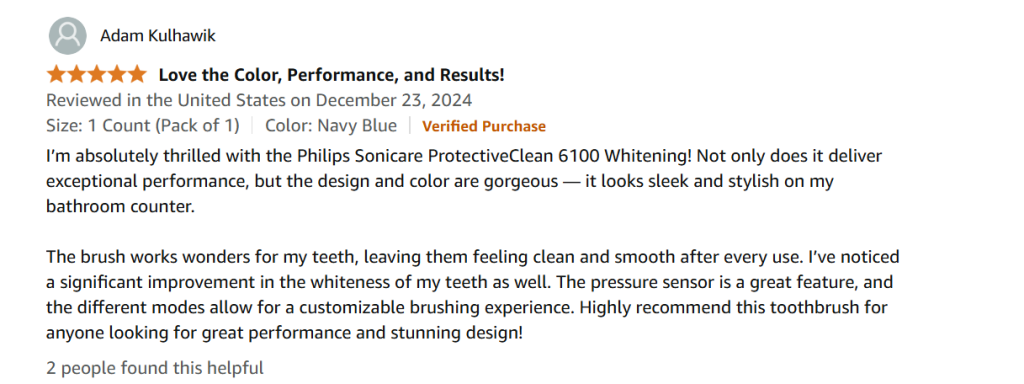The height and width of the screenshot is (384, 1024).
Task: Click the Verified Purchase label
Action: click(x=484, y=126)
